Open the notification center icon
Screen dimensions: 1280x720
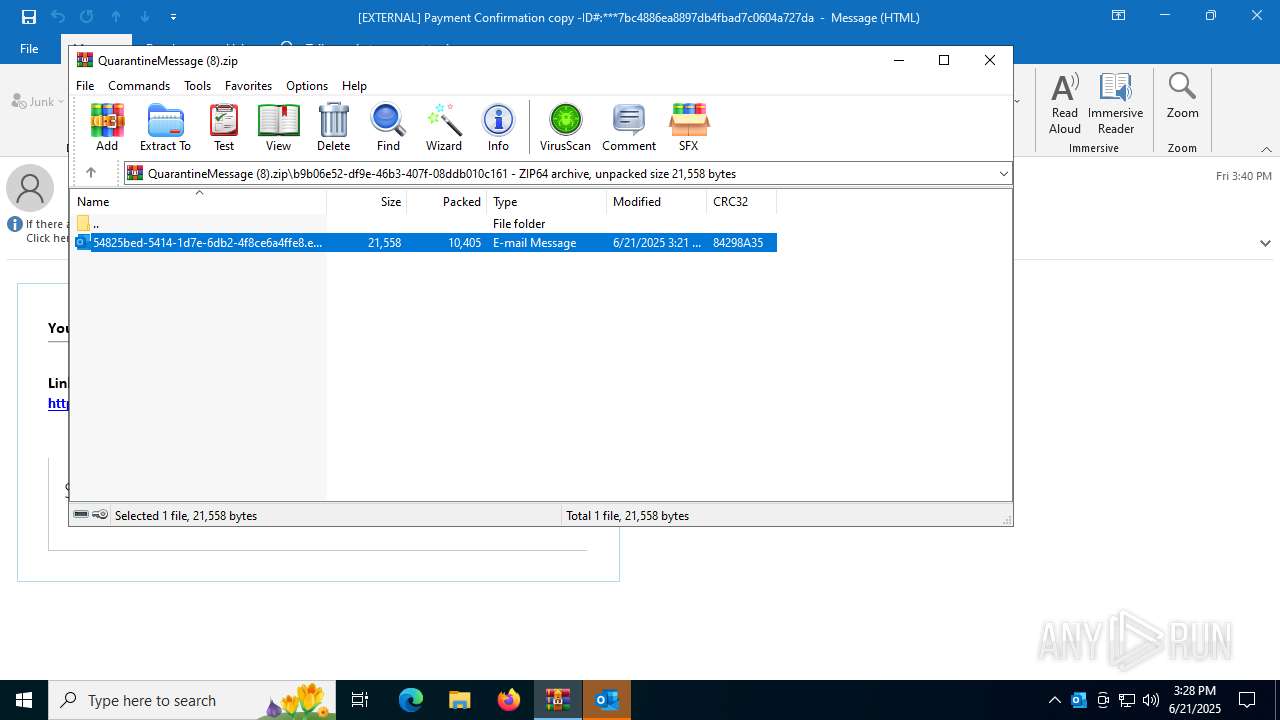[1248, 700]
